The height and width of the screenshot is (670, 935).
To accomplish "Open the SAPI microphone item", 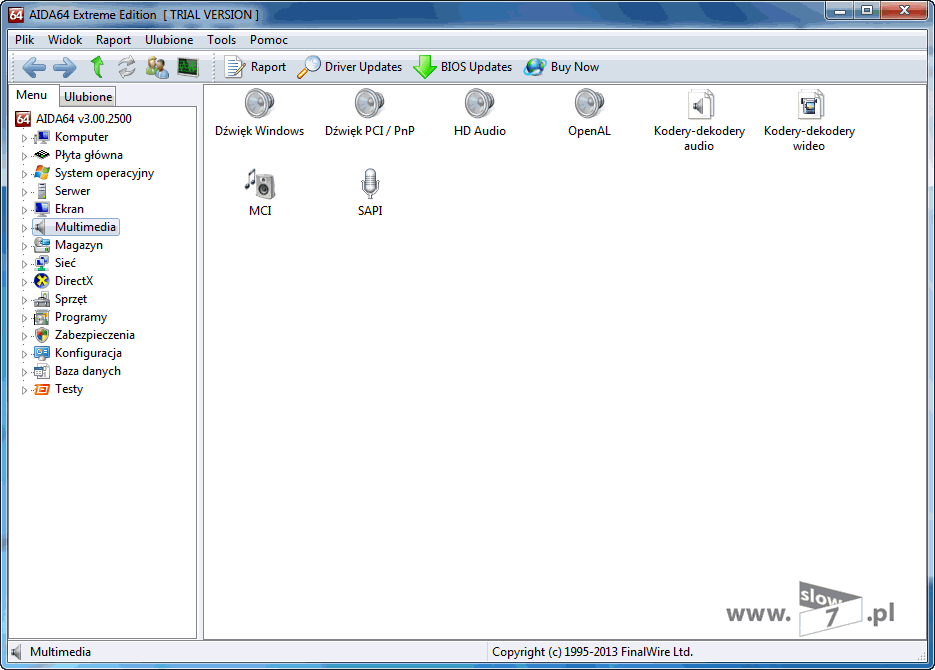I will pyautogui.click(x=370, y=193).
